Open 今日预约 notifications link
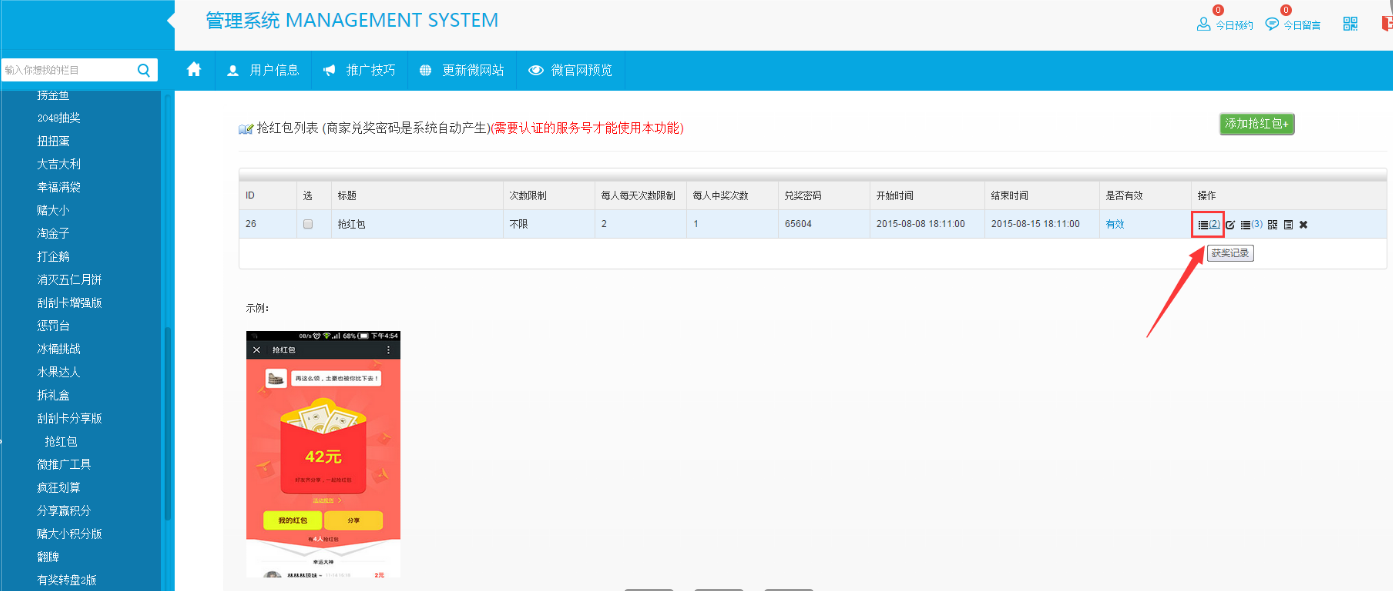Image resolution: width=1393 pixels, height=591 pixels. [x=1224, y=24]
